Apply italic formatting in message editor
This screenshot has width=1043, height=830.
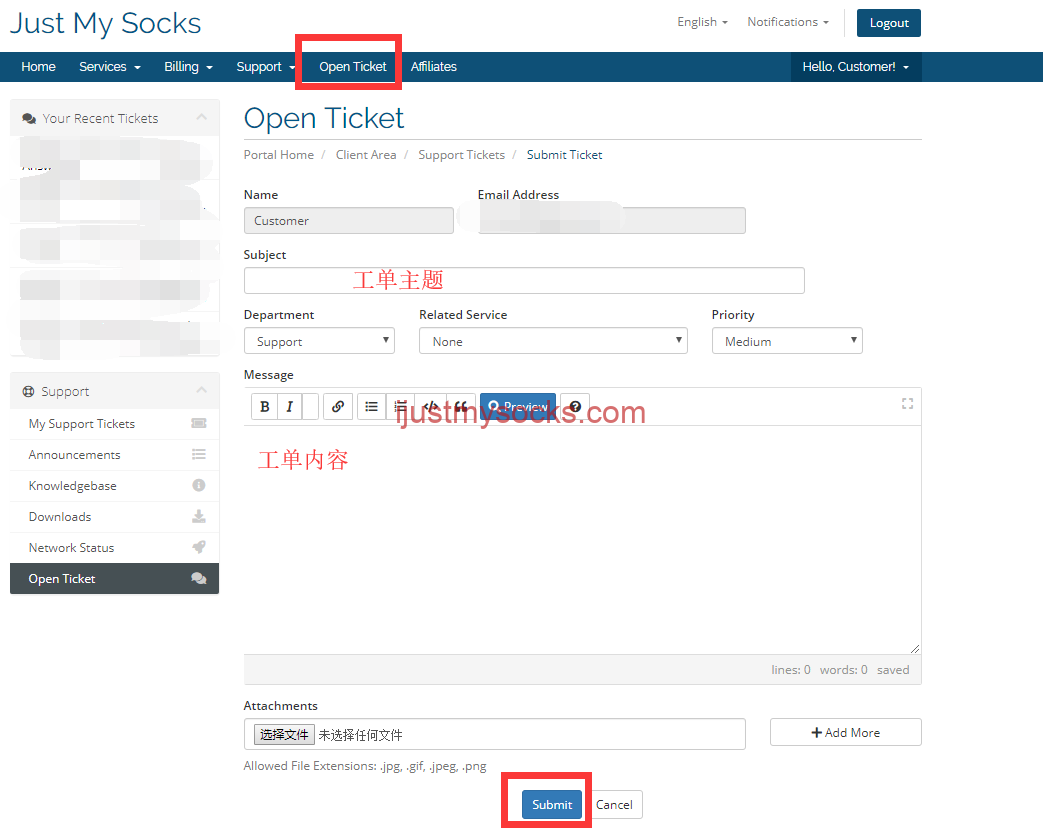pos(289,406)
